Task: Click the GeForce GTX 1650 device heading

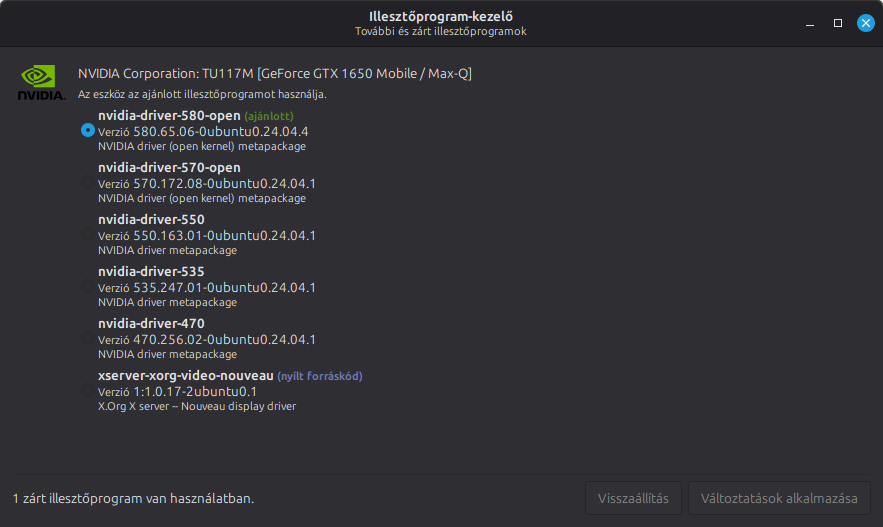Action: [275, 74]
